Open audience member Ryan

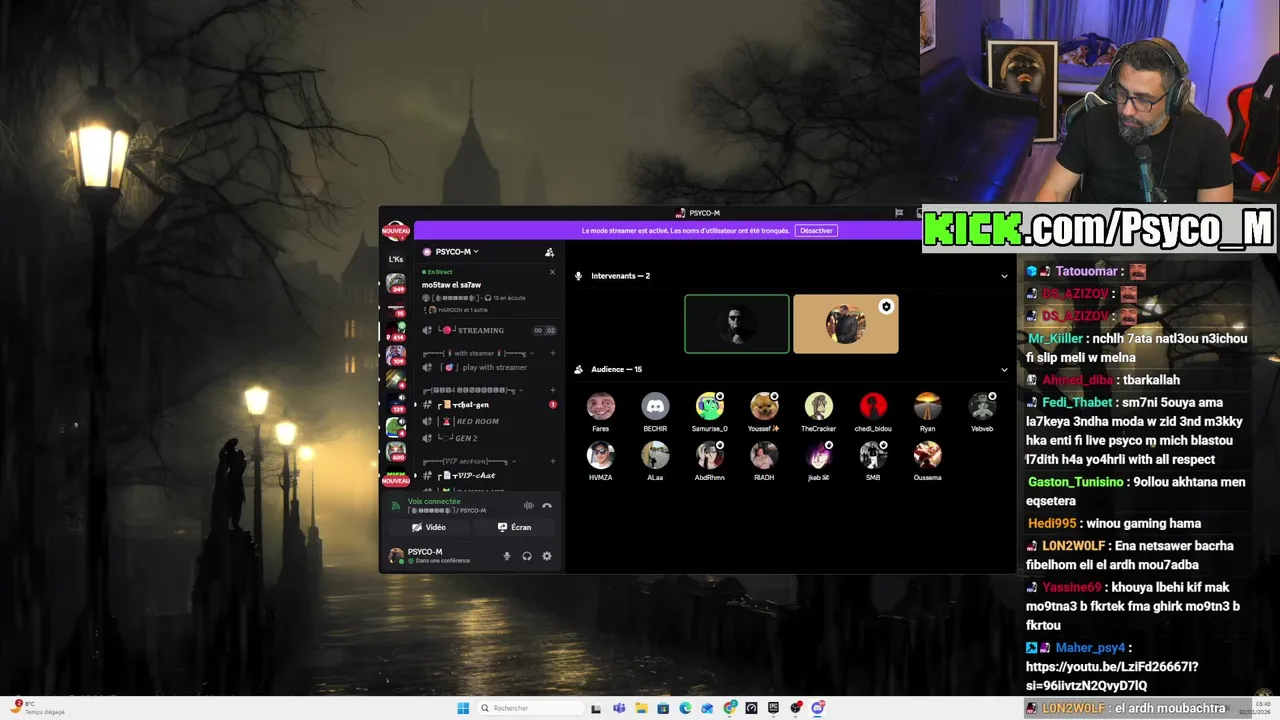click(x=927, y=411)
